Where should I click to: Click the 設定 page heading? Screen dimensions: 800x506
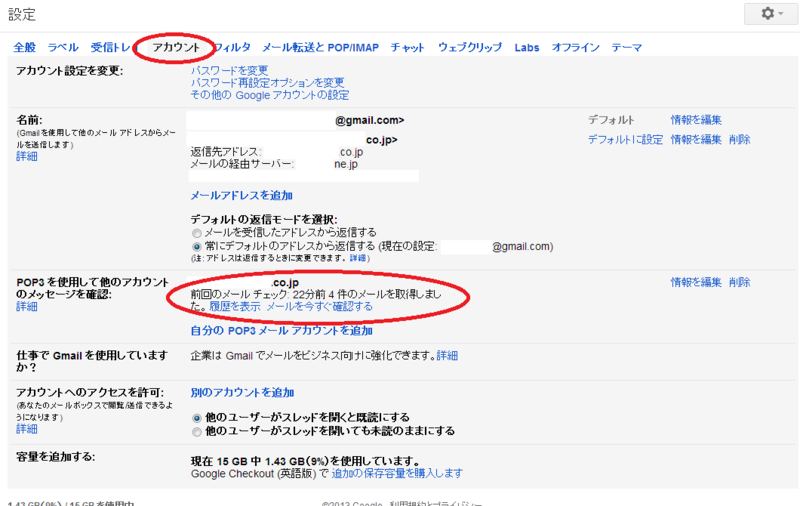click(x=22, y=14)
